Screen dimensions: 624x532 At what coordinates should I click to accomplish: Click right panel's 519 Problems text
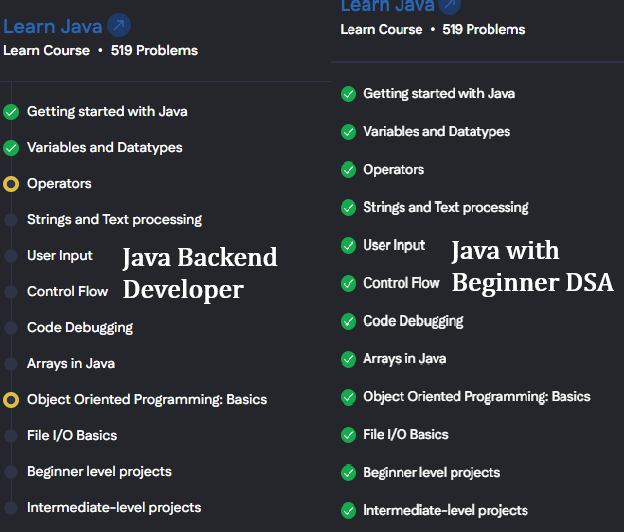pos(484,29)
